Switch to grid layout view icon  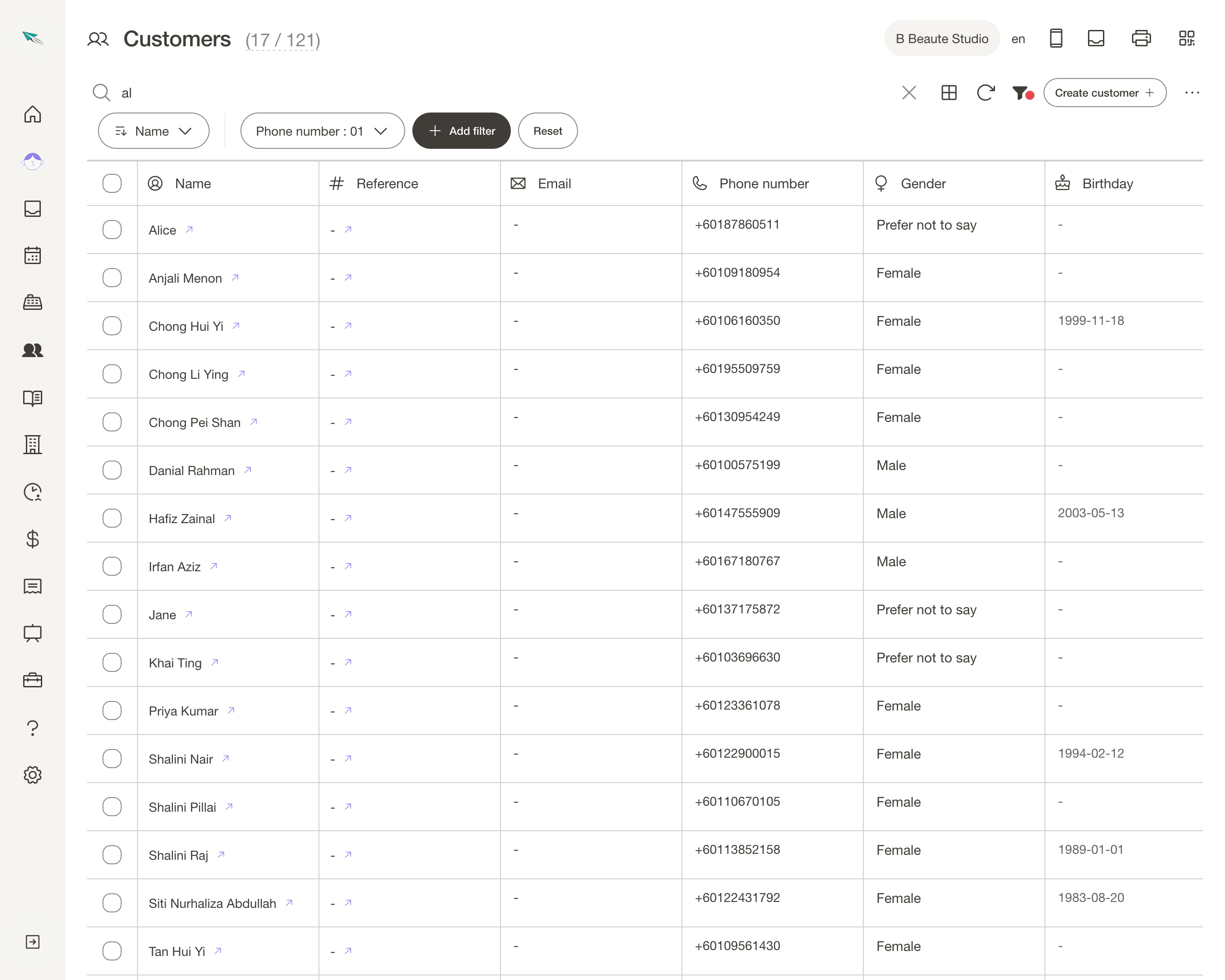point(949,93)
